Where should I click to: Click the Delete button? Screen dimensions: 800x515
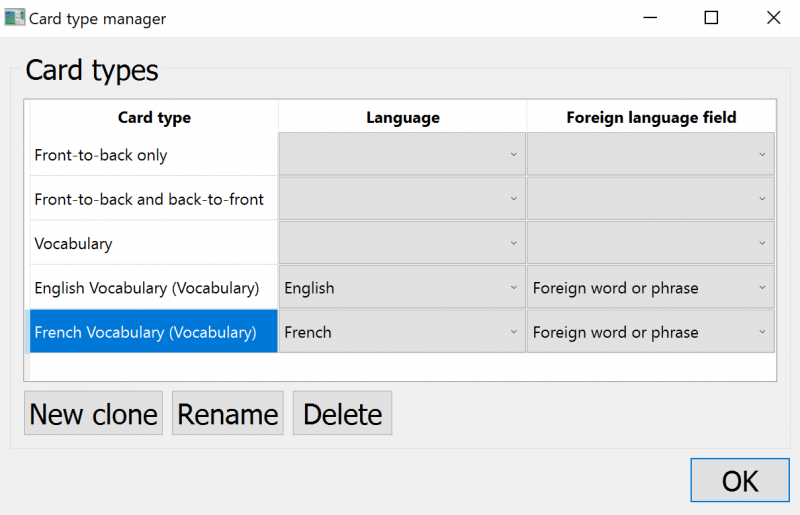342,413
